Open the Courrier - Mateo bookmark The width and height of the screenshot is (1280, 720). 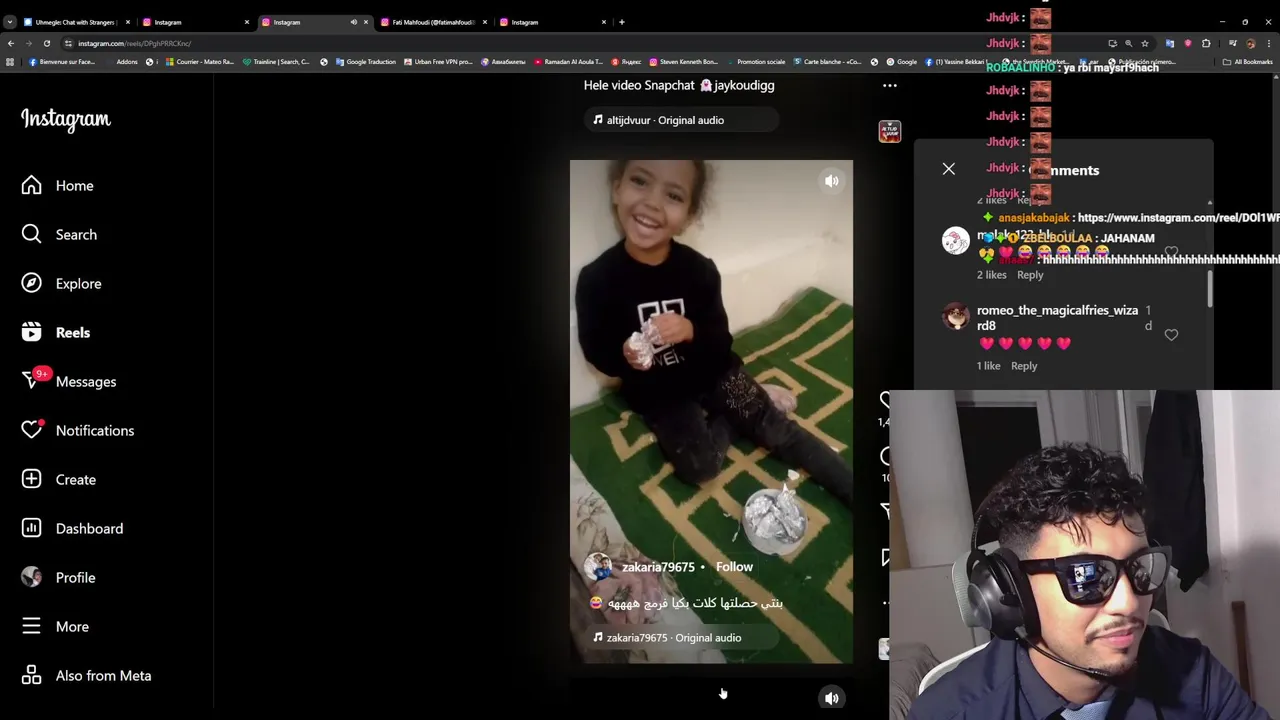(x=200, y=62)
